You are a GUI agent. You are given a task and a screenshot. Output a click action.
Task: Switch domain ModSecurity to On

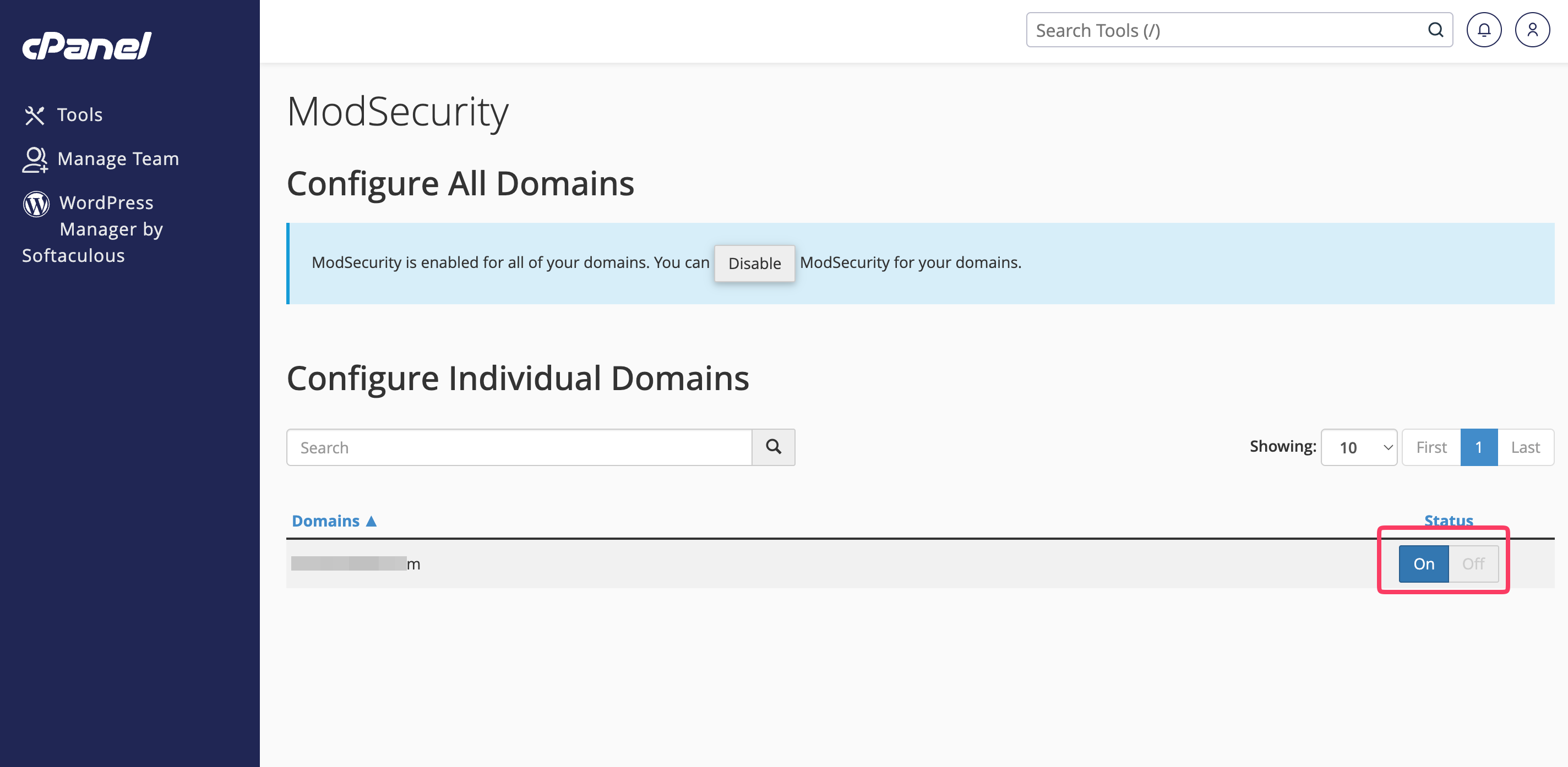point(1424,564)
